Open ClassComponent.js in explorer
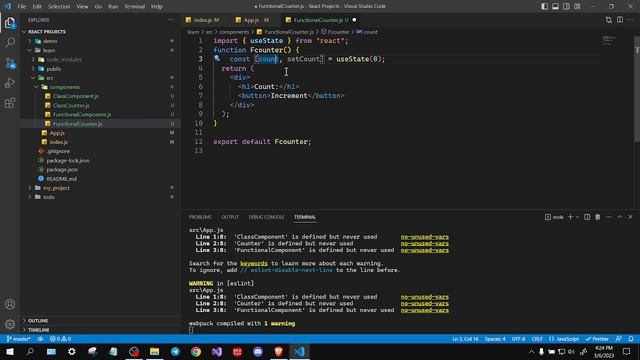 (x=100, y=96)
